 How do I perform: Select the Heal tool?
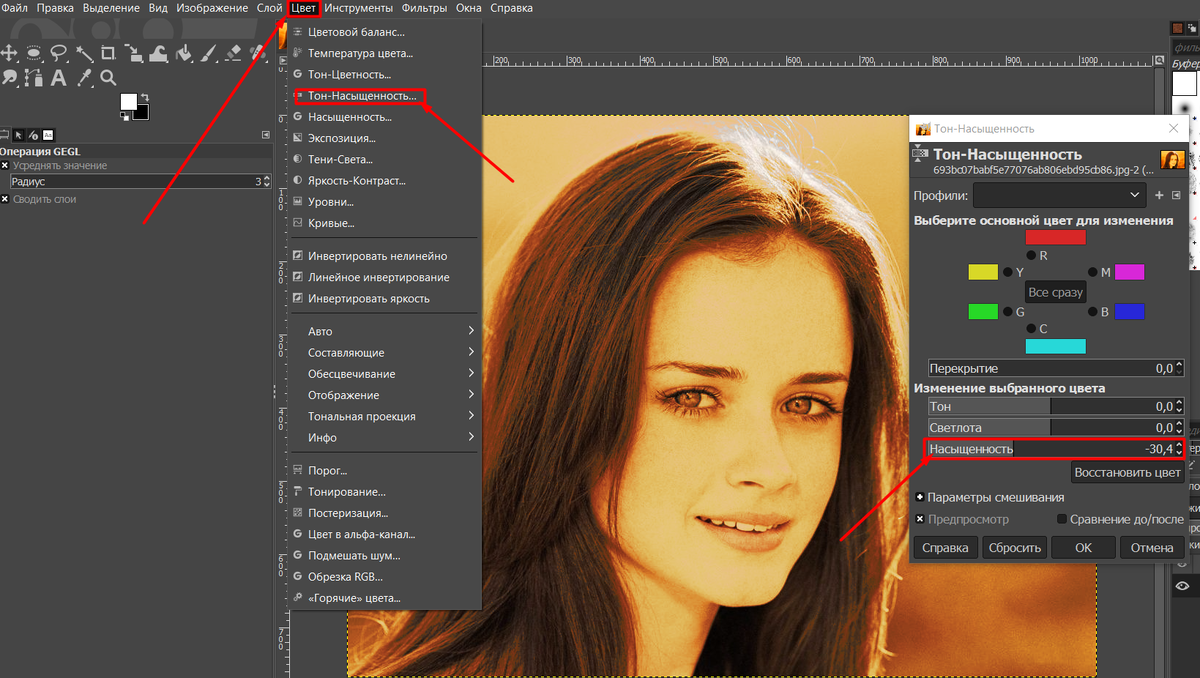257,53
